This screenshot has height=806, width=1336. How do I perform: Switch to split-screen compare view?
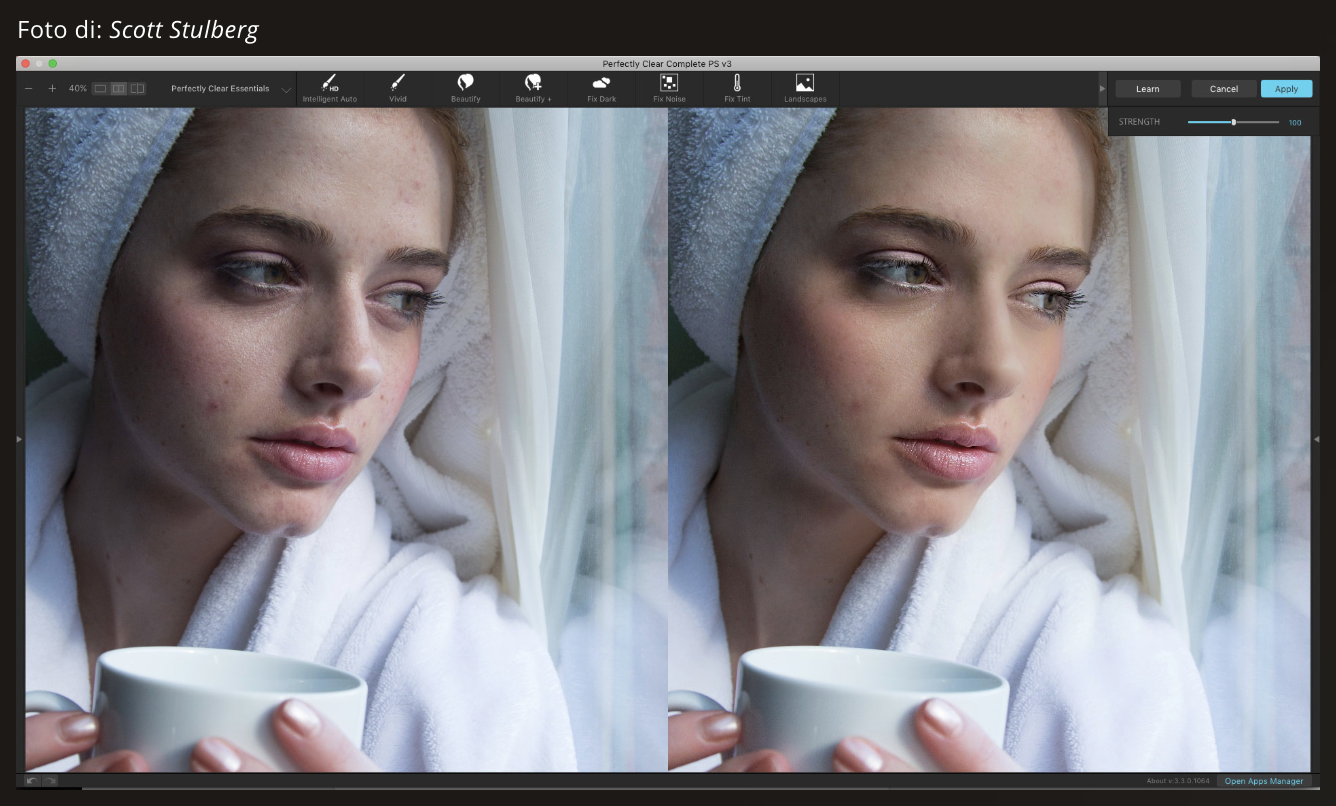point(137,89)
